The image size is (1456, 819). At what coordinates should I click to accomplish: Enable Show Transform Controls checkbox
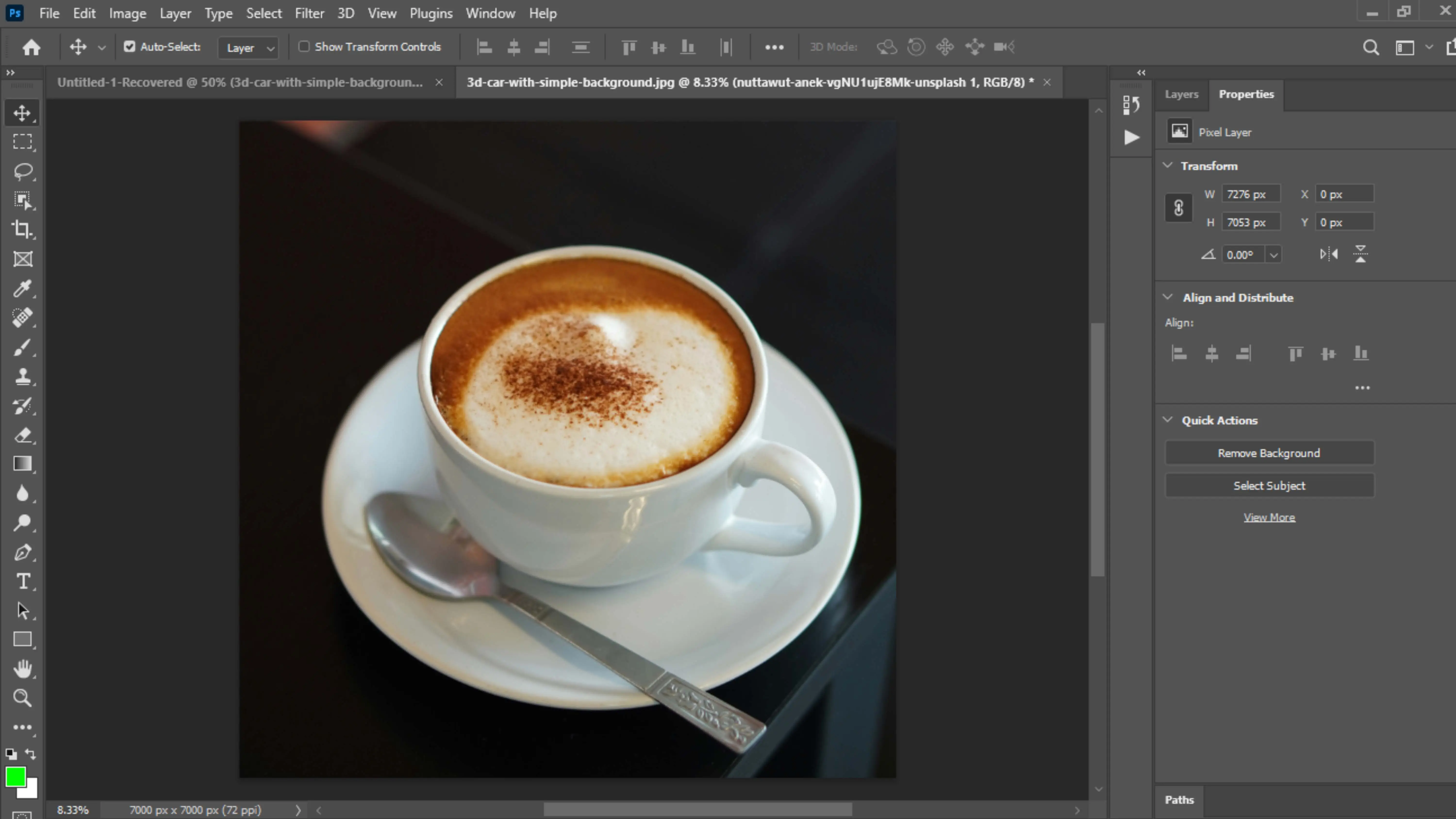(304, 47)
